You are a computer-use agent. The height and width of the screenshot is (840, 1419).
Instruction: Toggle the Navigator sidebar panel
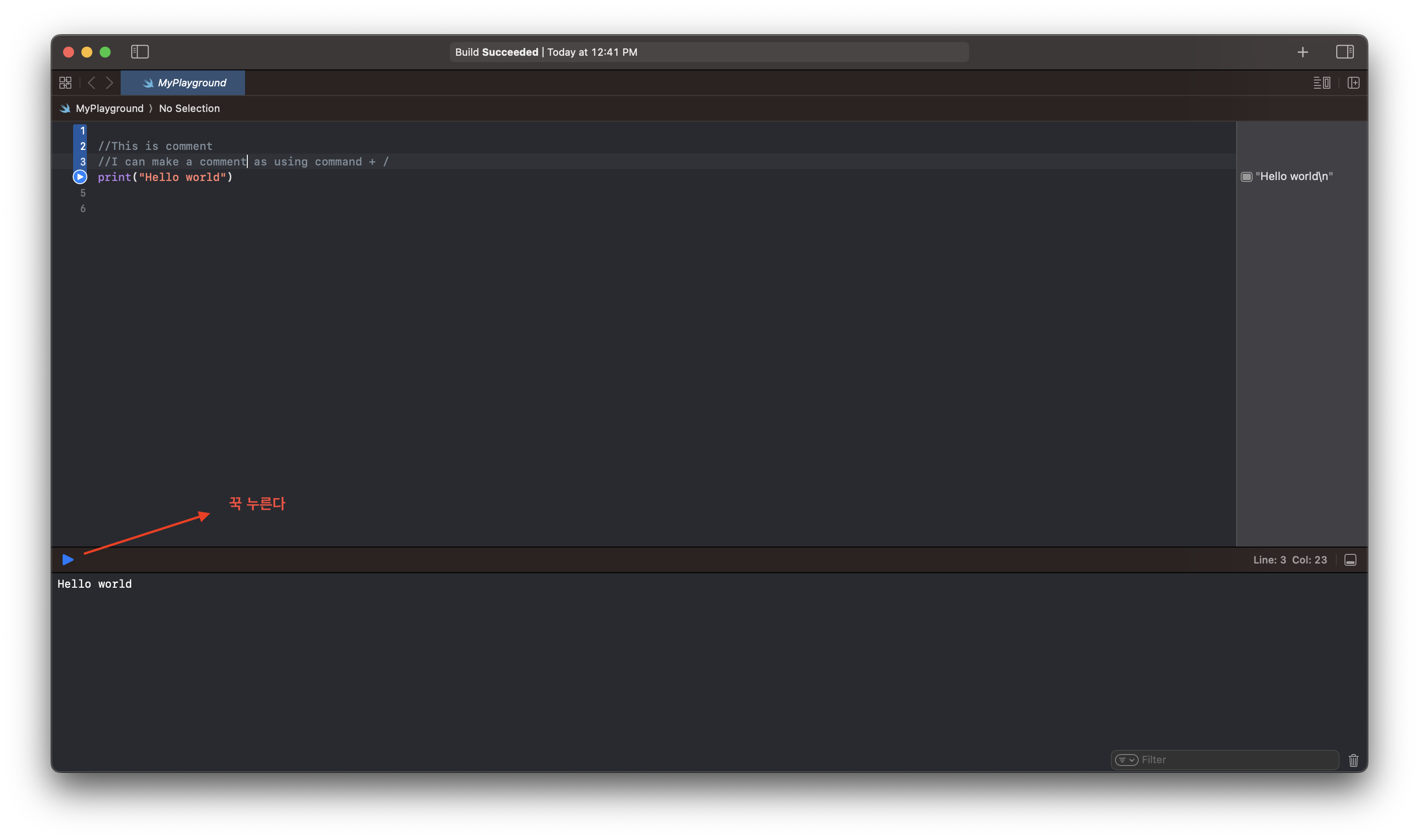point(139,52)
